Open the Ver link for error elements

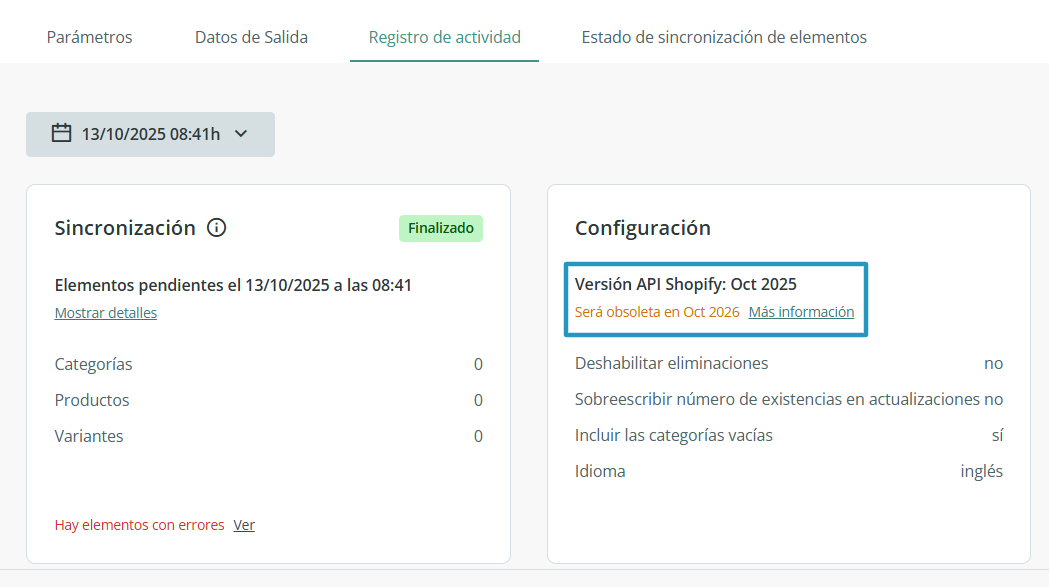coord(244,525)
